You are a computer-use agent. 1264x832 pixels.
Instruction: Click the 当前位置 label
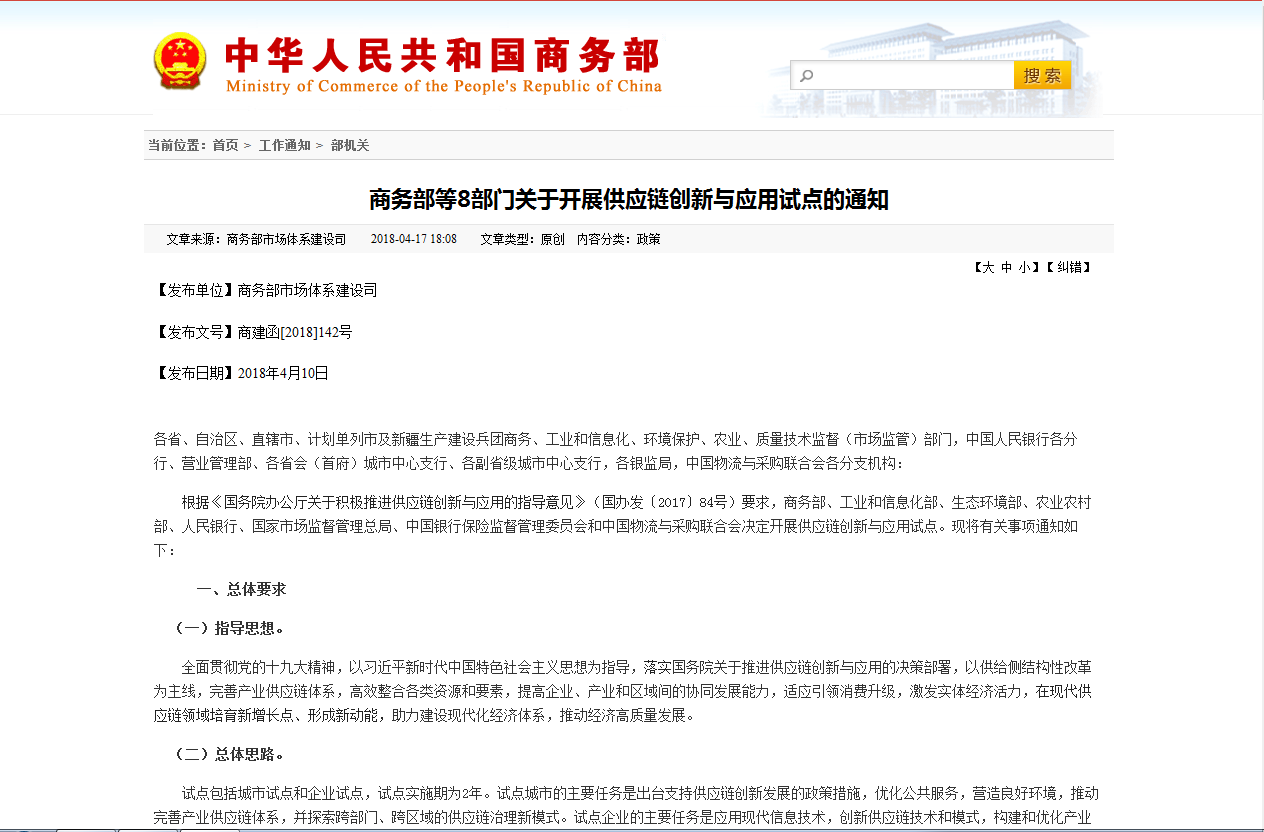pos(177,145)
